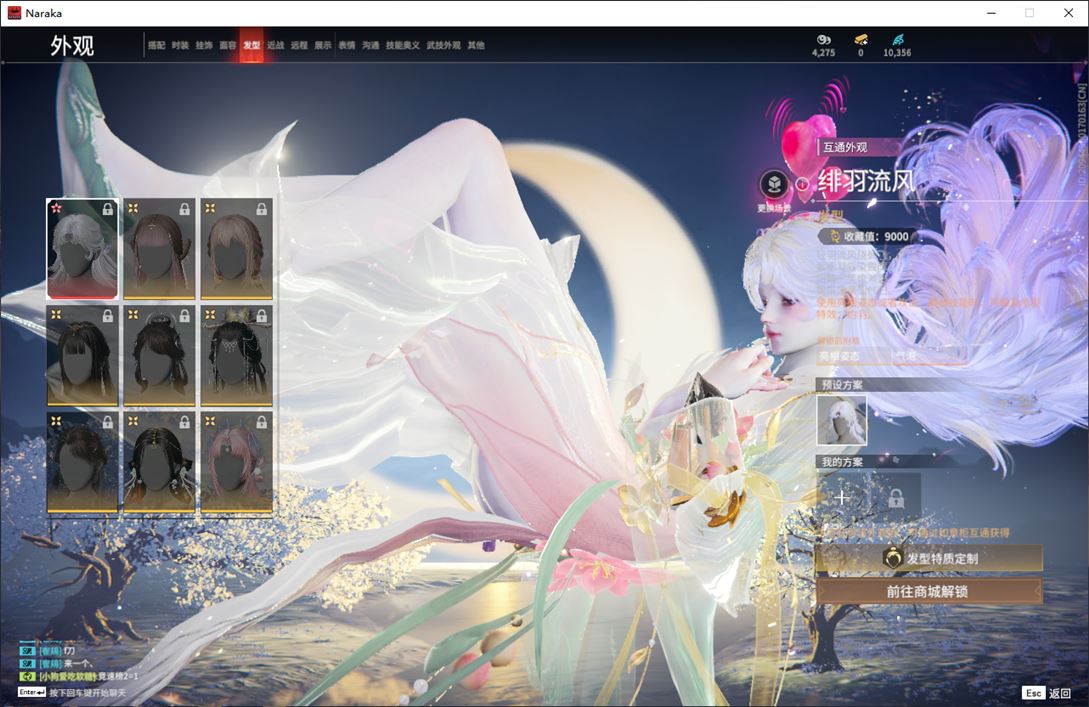The height and width of the screenshot is (707, 1089).
Task: Click the Esc 返回 back button
Action: [1047, 693]
